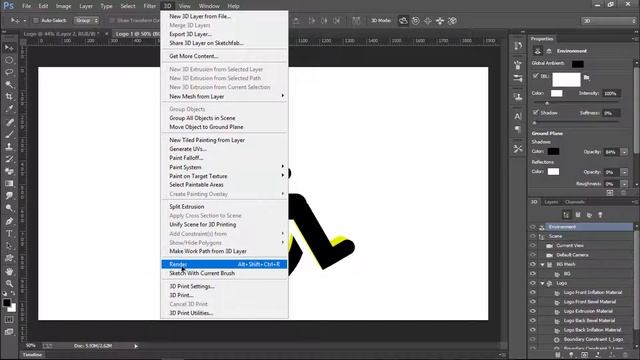Select the Eraser tool
Image resolution: width=640 pixels, height=360 pixels.
coord(9,171)
